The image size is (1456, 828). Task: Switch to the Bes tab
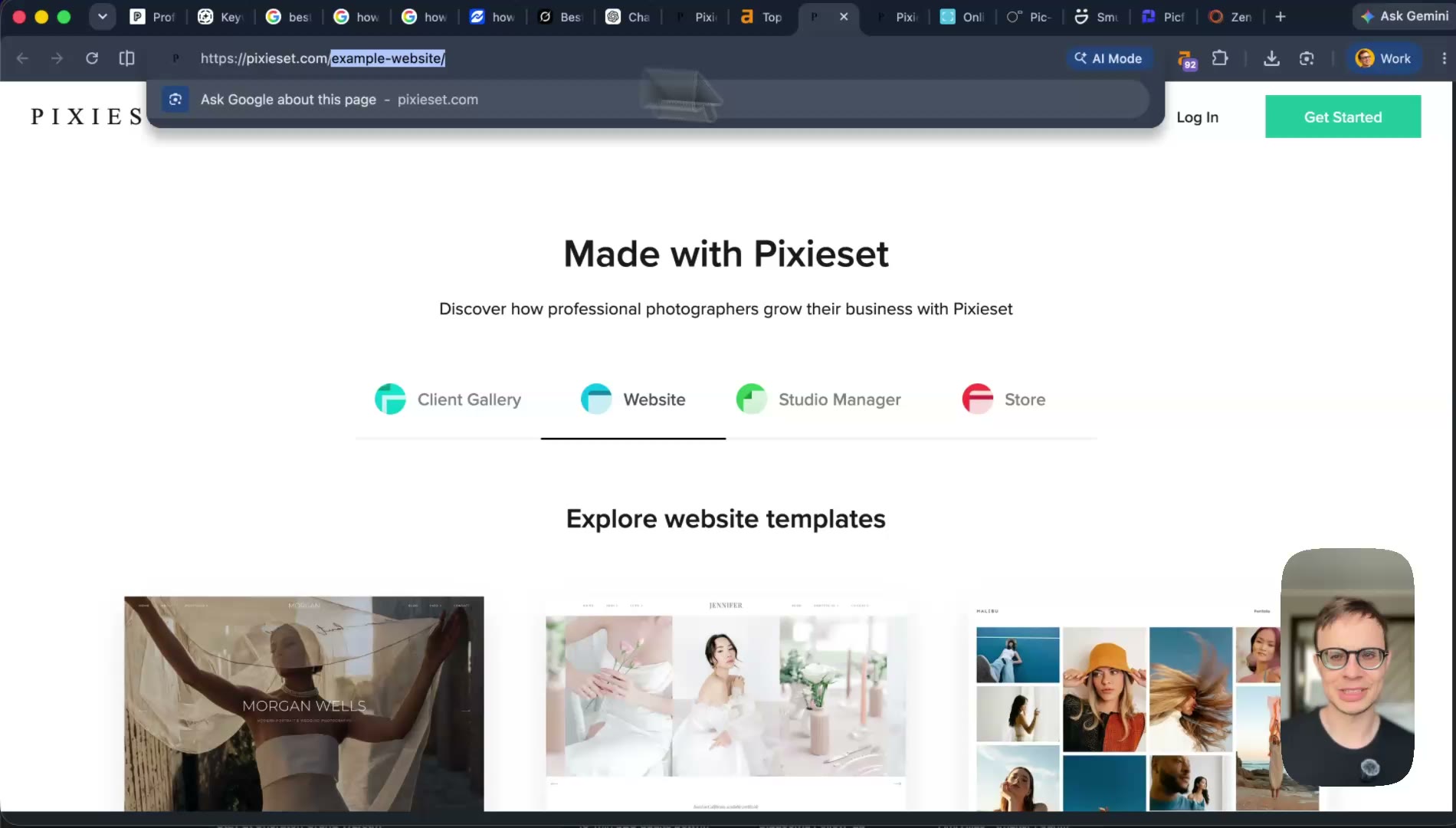tap(560, 17)
